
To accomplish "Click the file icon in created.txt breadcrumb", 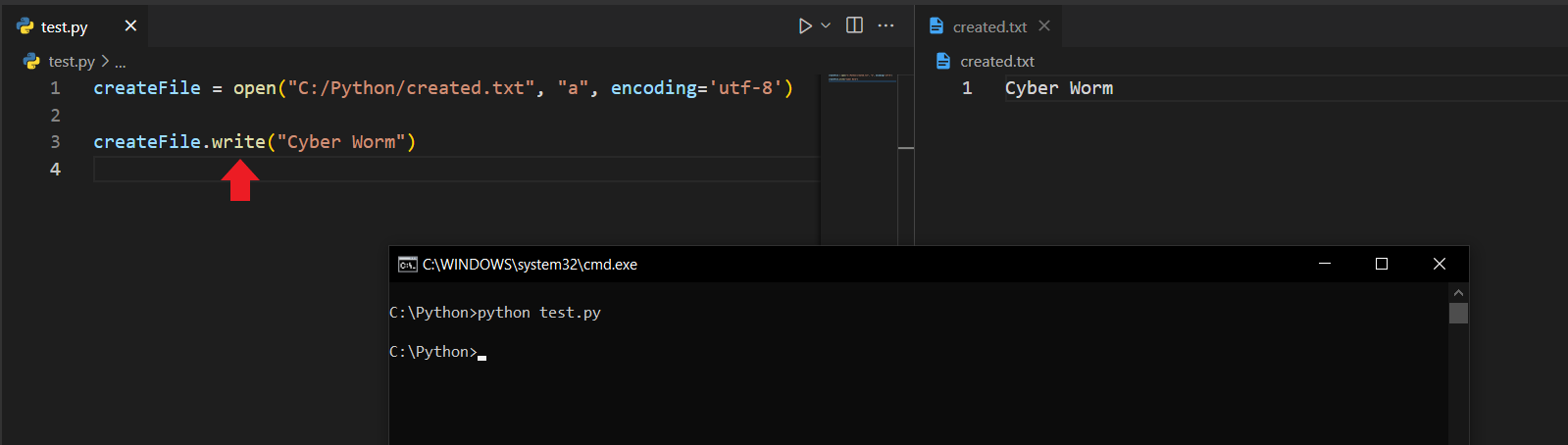I will tap(942, 61).
